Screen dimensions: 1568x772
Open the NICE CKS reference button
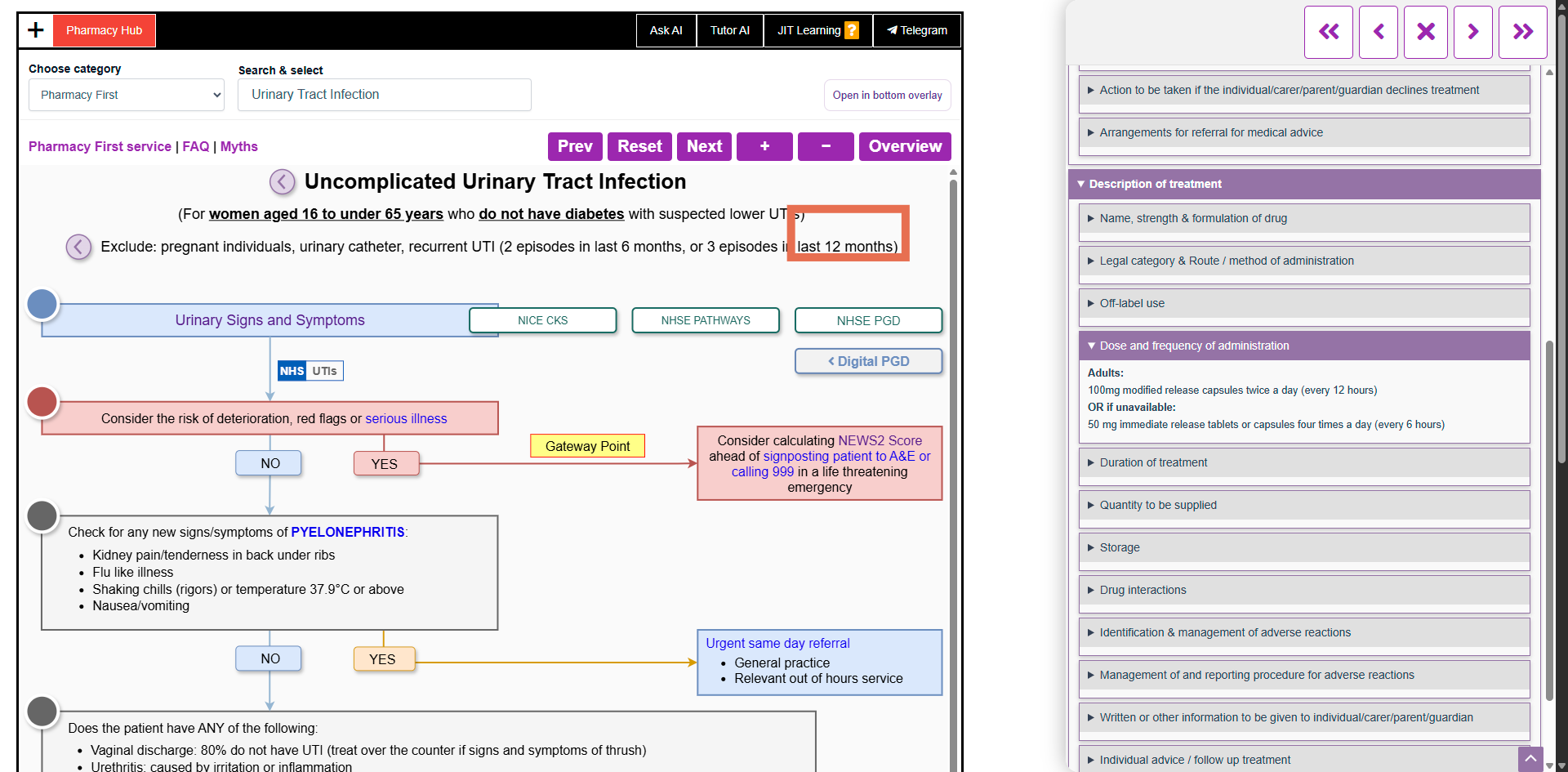coord(542,320)
